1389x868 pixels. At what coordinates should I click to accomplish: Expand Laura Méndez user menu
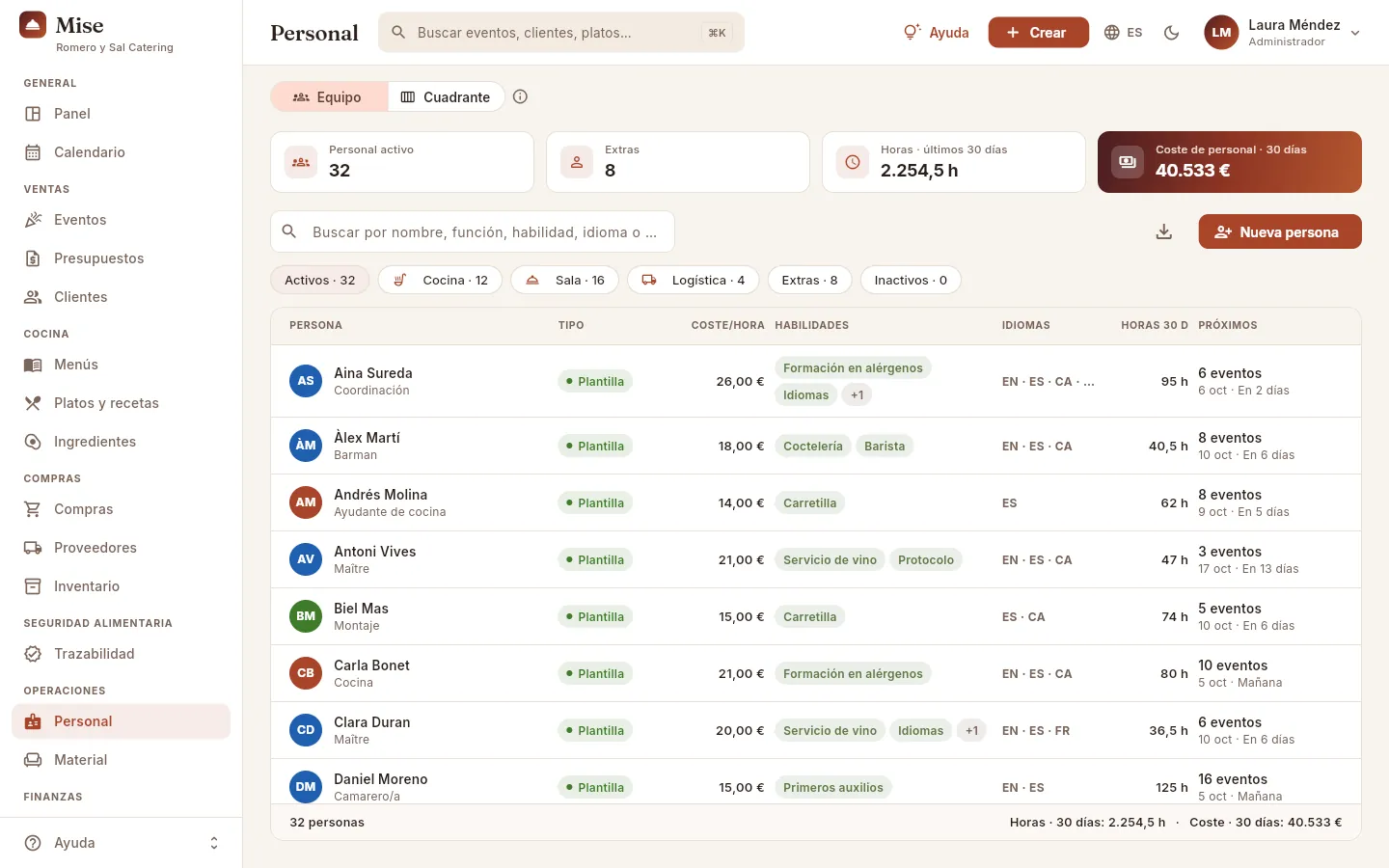[x=1283, y=33]
